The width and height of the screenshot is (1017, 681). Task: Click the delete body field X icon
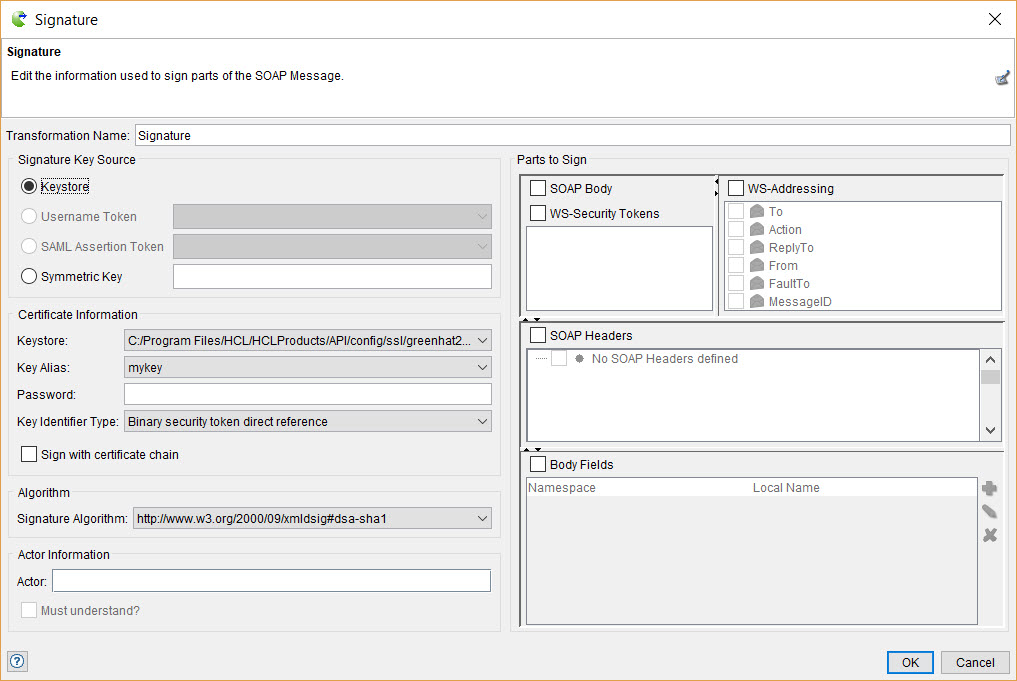tap(989, 535)
